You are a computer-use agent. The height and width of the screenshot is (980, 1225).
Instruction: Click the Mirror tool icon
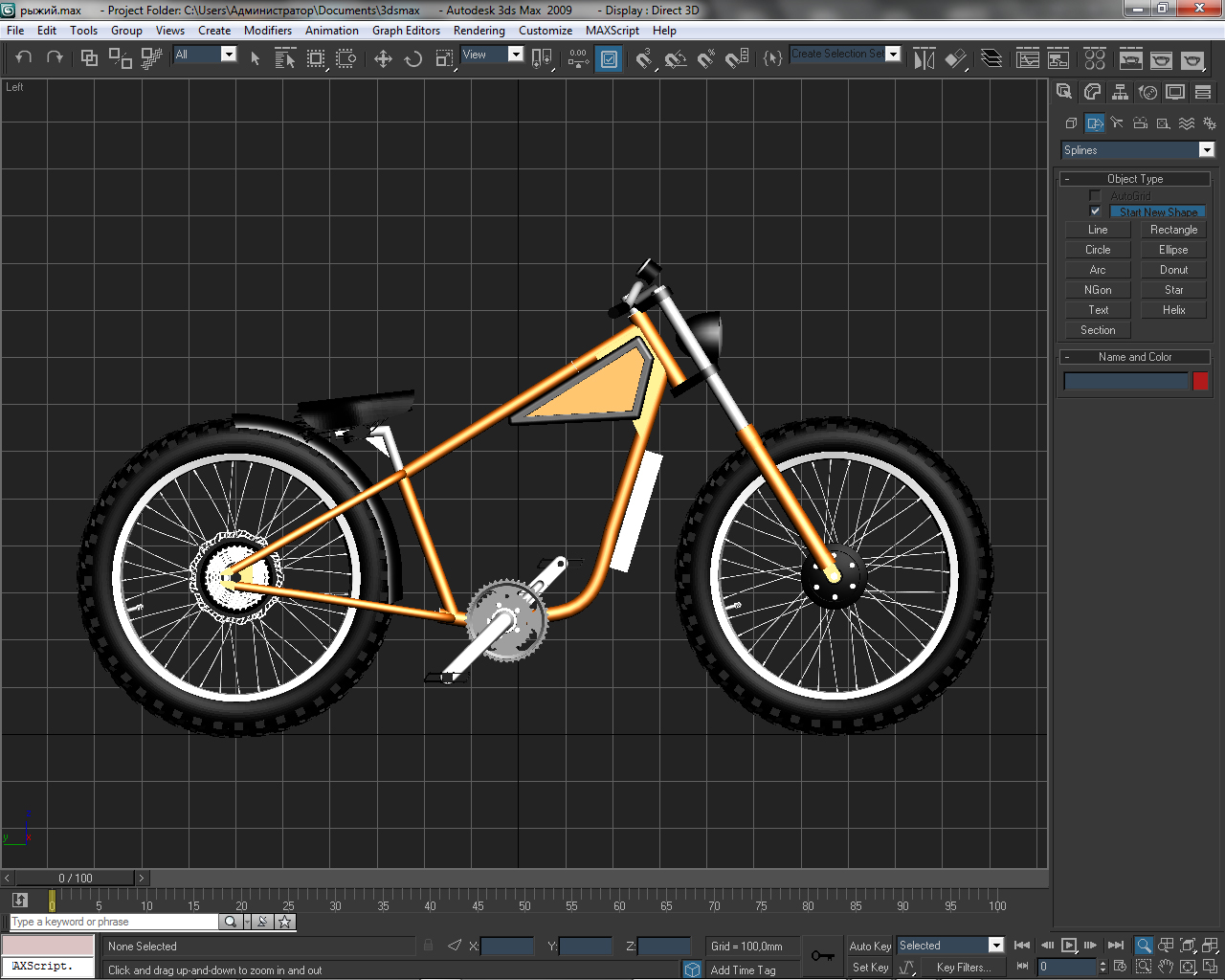pyautogui.click(x=924, y=59)
